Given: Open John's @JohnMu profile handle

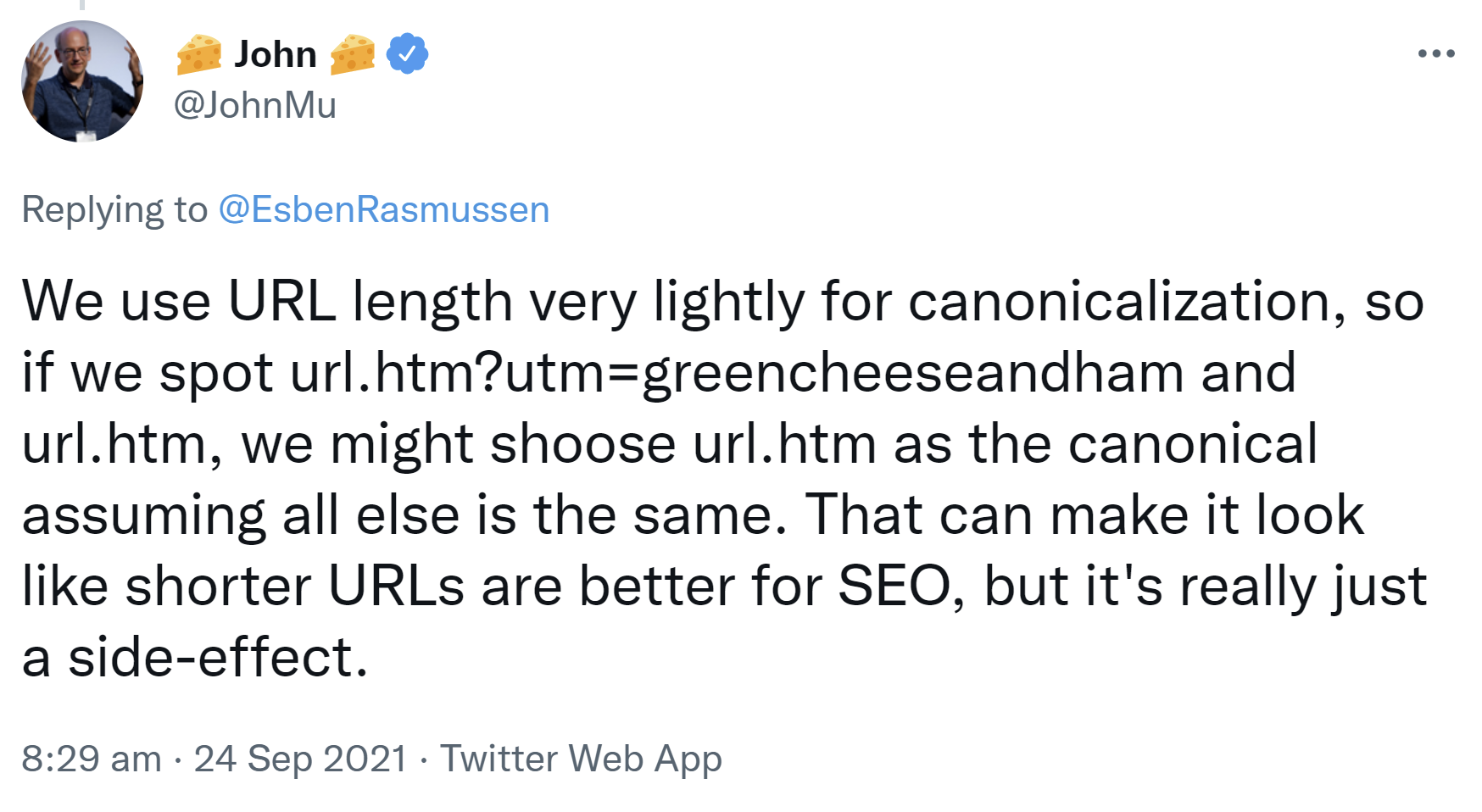Looking at the screenshot, I should click(253, 106).
